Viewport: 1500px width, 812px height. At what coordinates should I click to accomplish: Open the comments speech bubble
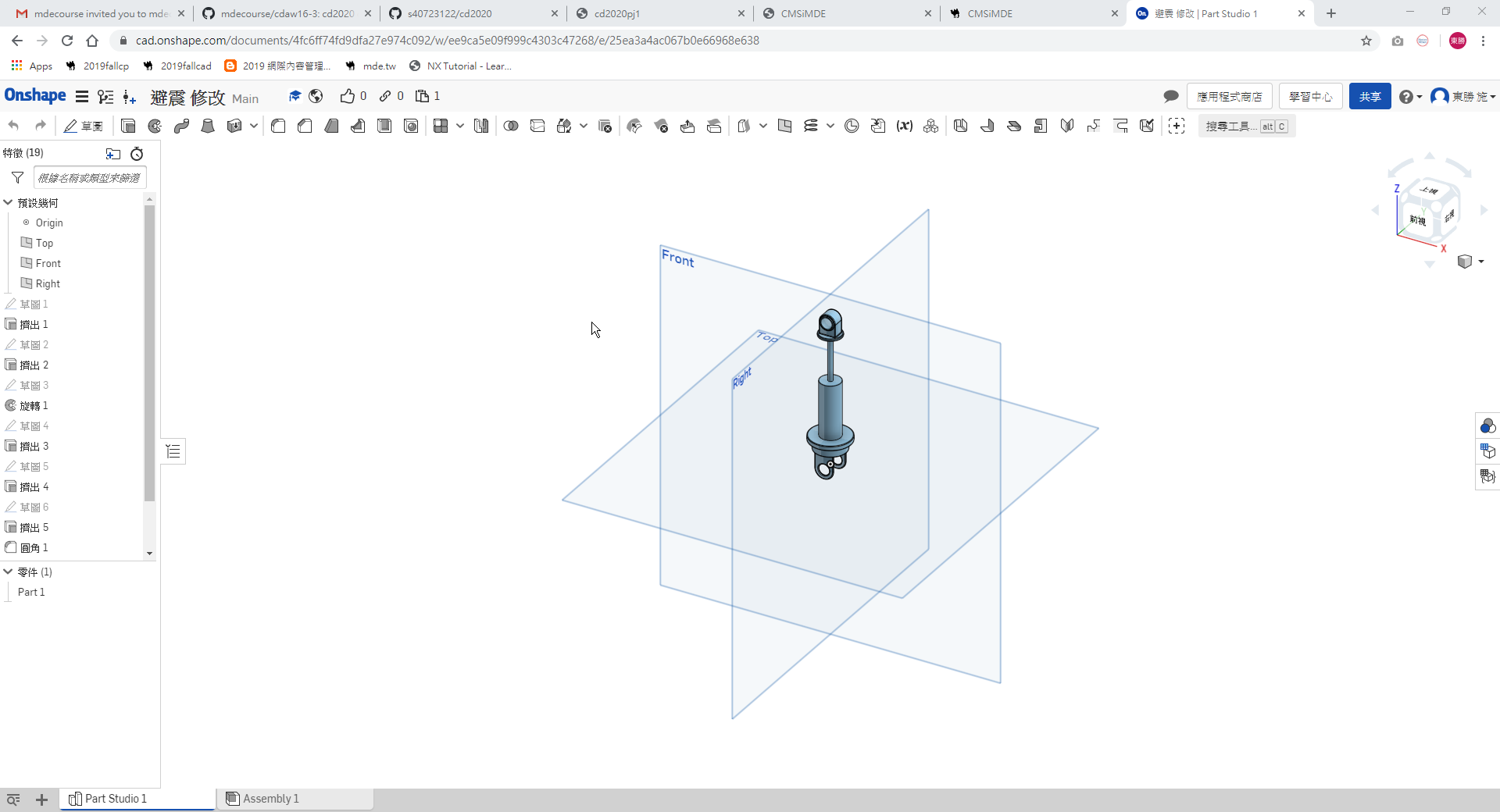click(1170, 96)
